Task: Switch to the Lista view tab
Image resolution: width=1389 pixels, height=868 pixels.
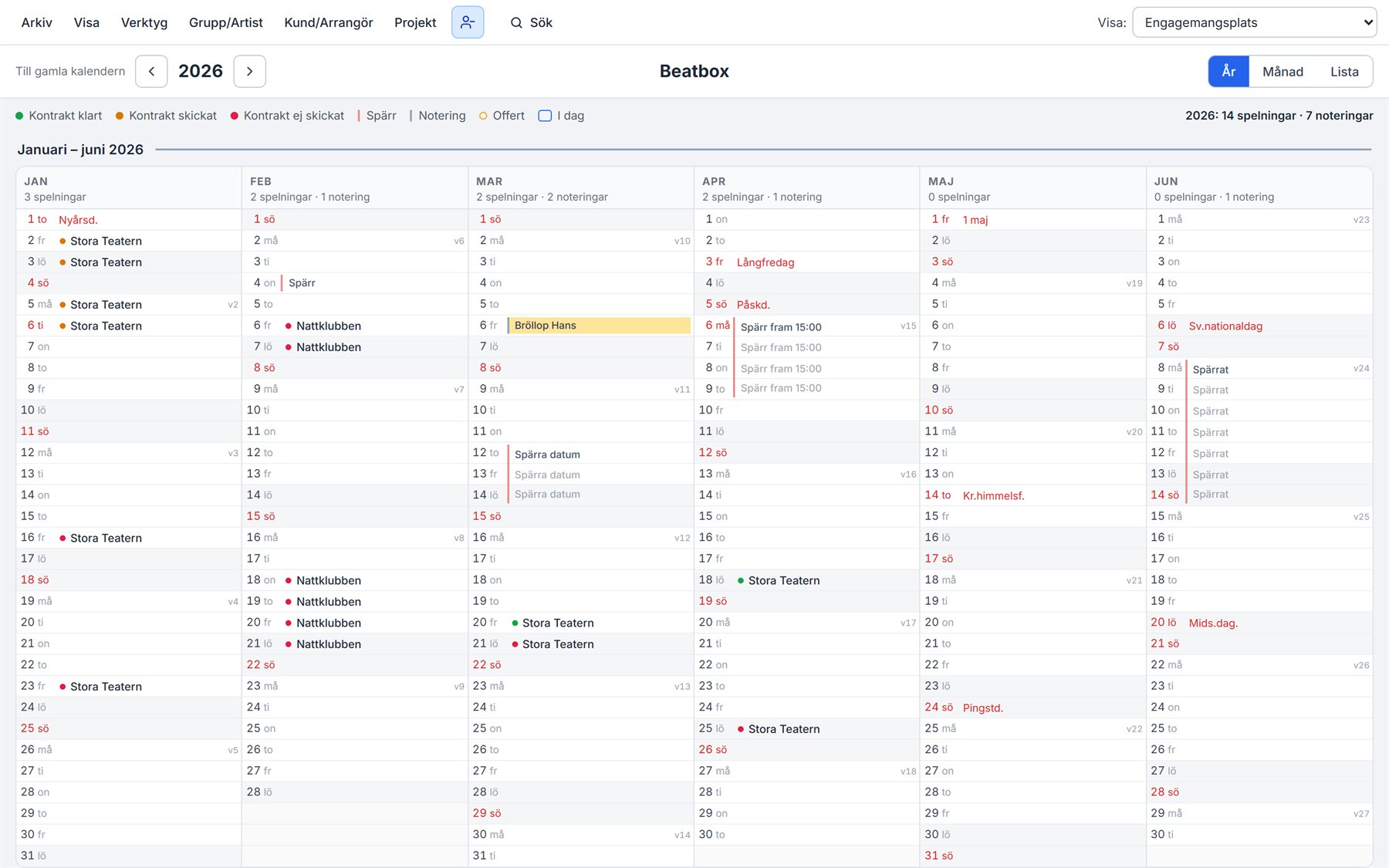Action: [x=1344, y=71]
